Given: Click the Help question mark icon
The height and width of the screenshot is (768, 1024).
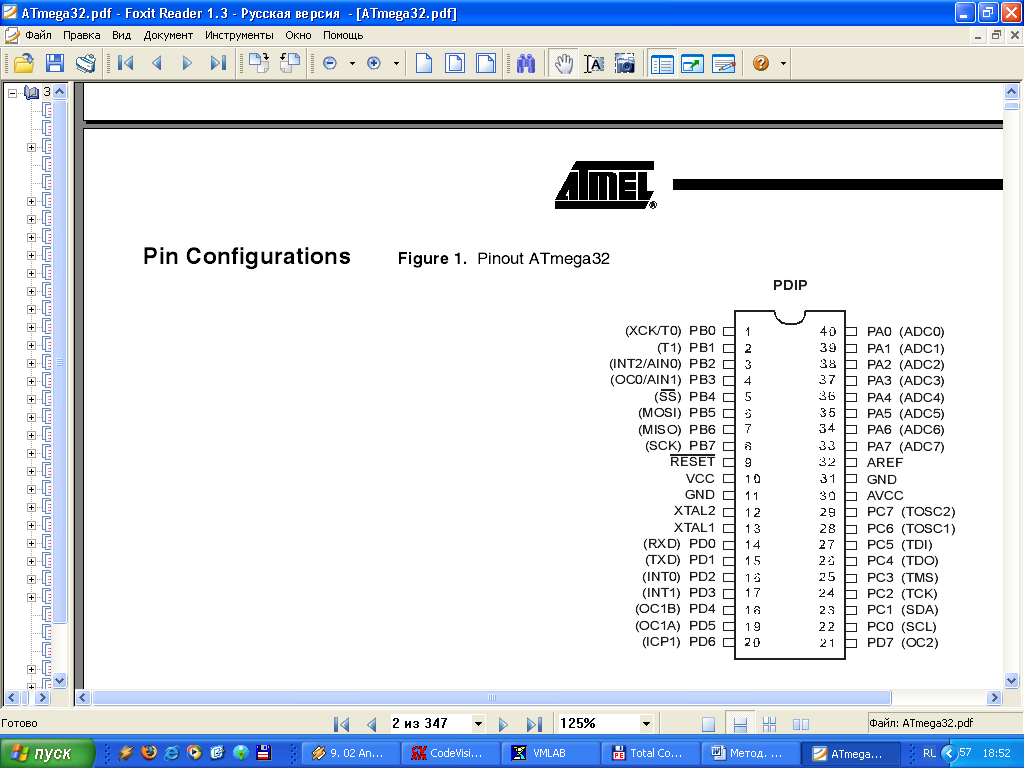Looking at the screenshot, I should click(x=761, y=63).
